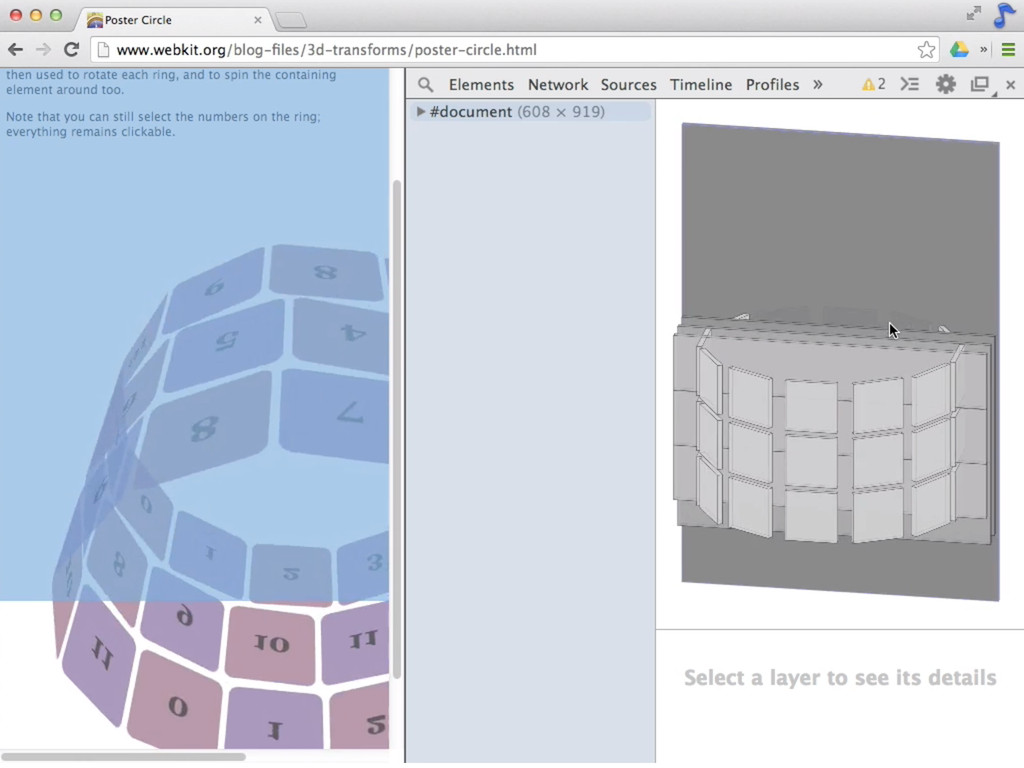Go back to the previous page
Image resolution: width=1024 pixels, height=768 pixels.
pos(15,50)
